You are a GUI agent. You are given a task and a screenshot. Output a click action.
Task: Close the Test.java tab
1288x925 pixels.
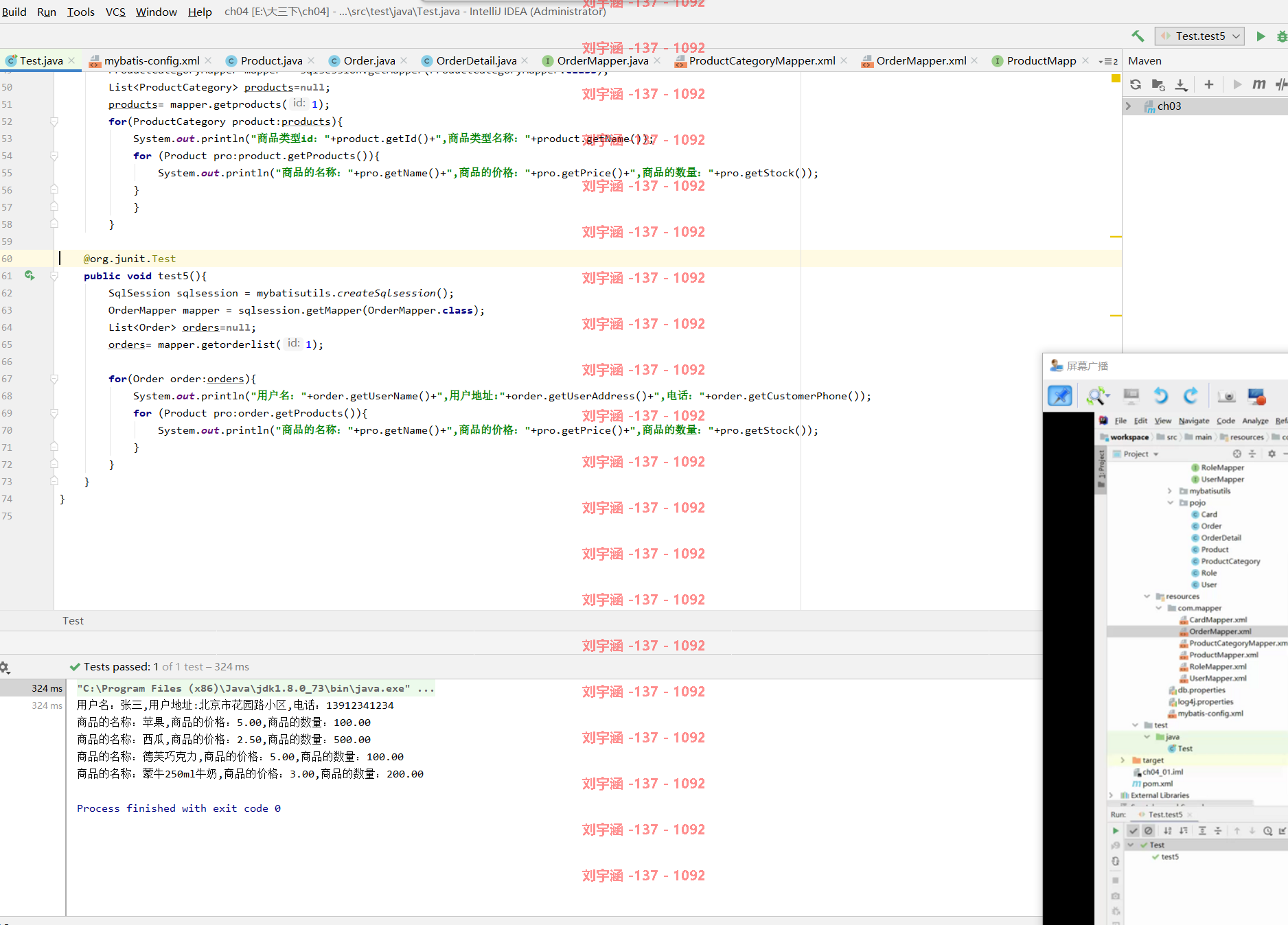point(71,61)
